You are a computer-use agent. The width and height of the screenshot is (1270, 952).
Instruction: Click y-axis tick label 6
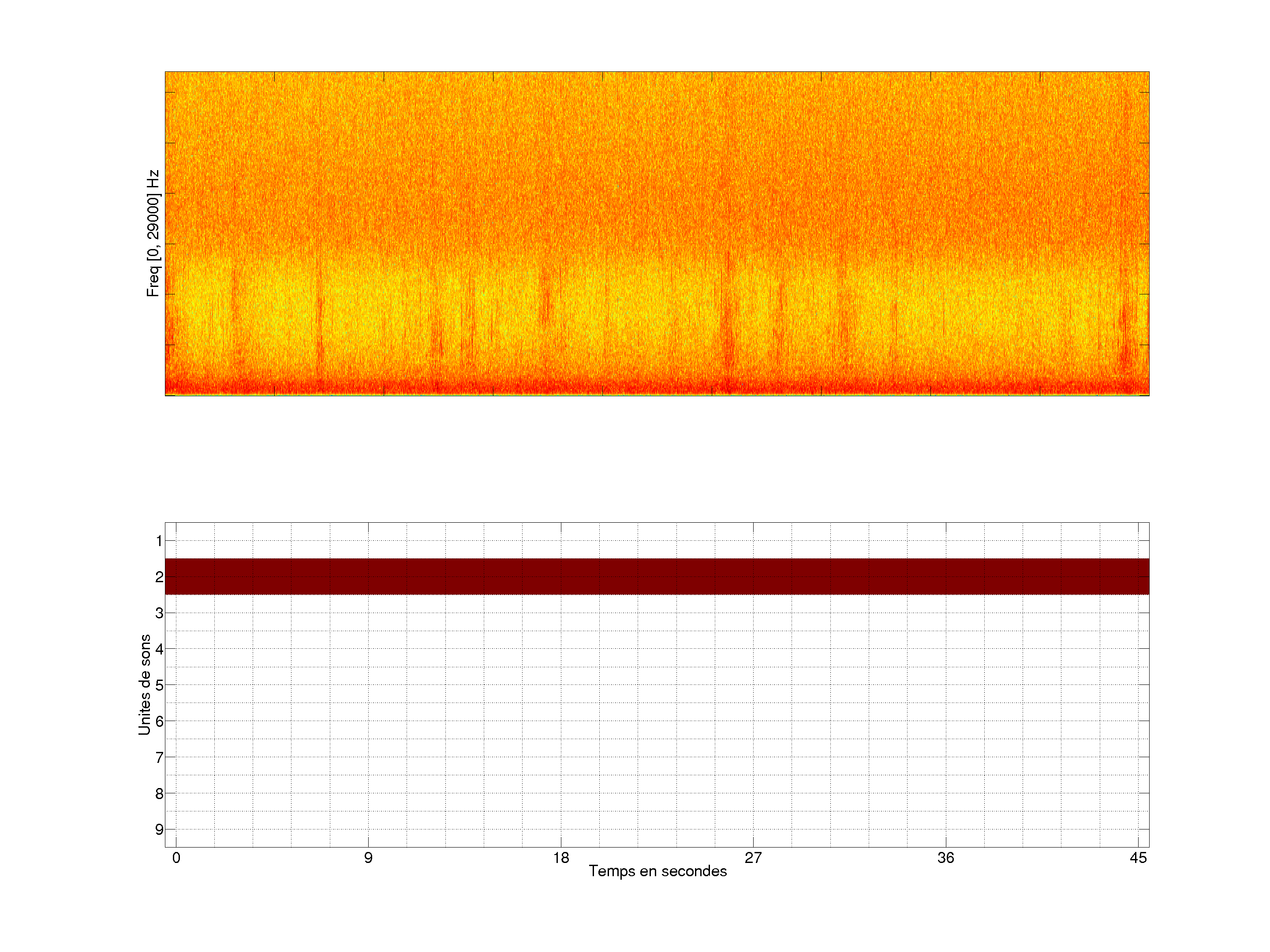(159, 721)
